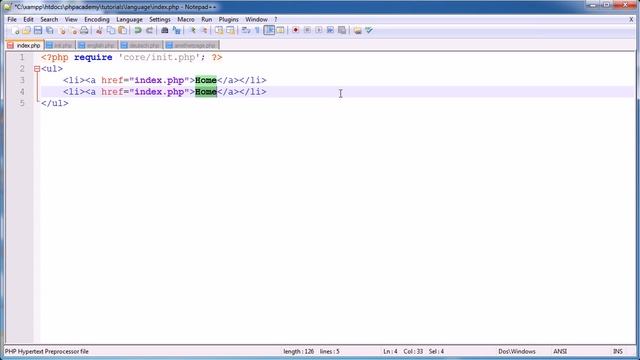
Task: Zoom out using toolbar icon
Action: [x=204, y=31]
